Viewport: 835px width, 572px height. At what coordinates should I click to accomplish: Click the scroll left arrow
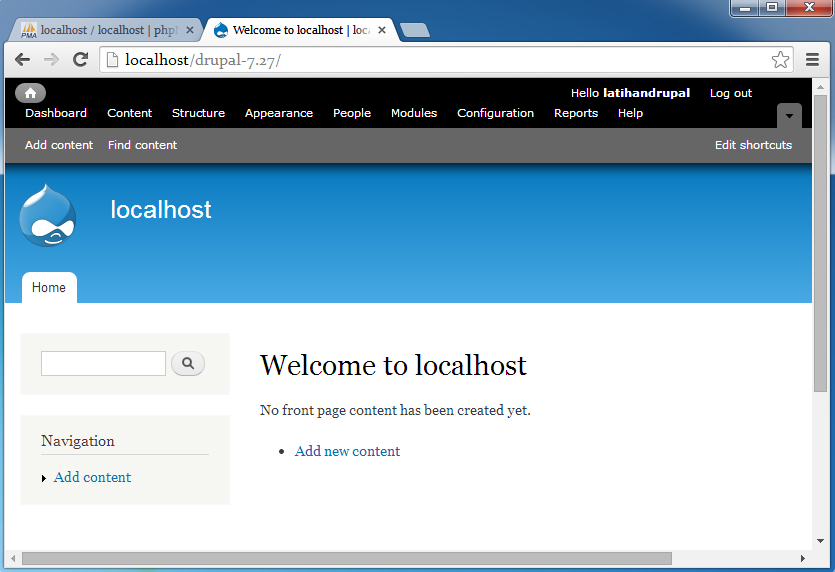[x=13, y=558]
